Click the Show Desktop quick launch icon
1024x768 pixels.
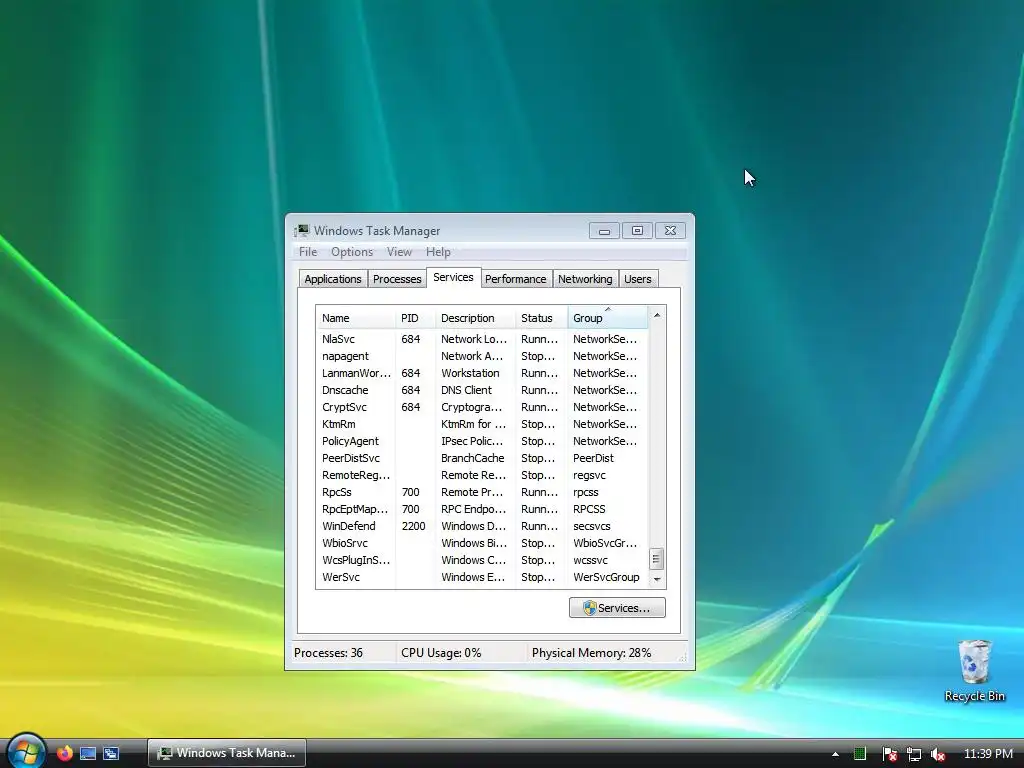[x=88, y=753]
